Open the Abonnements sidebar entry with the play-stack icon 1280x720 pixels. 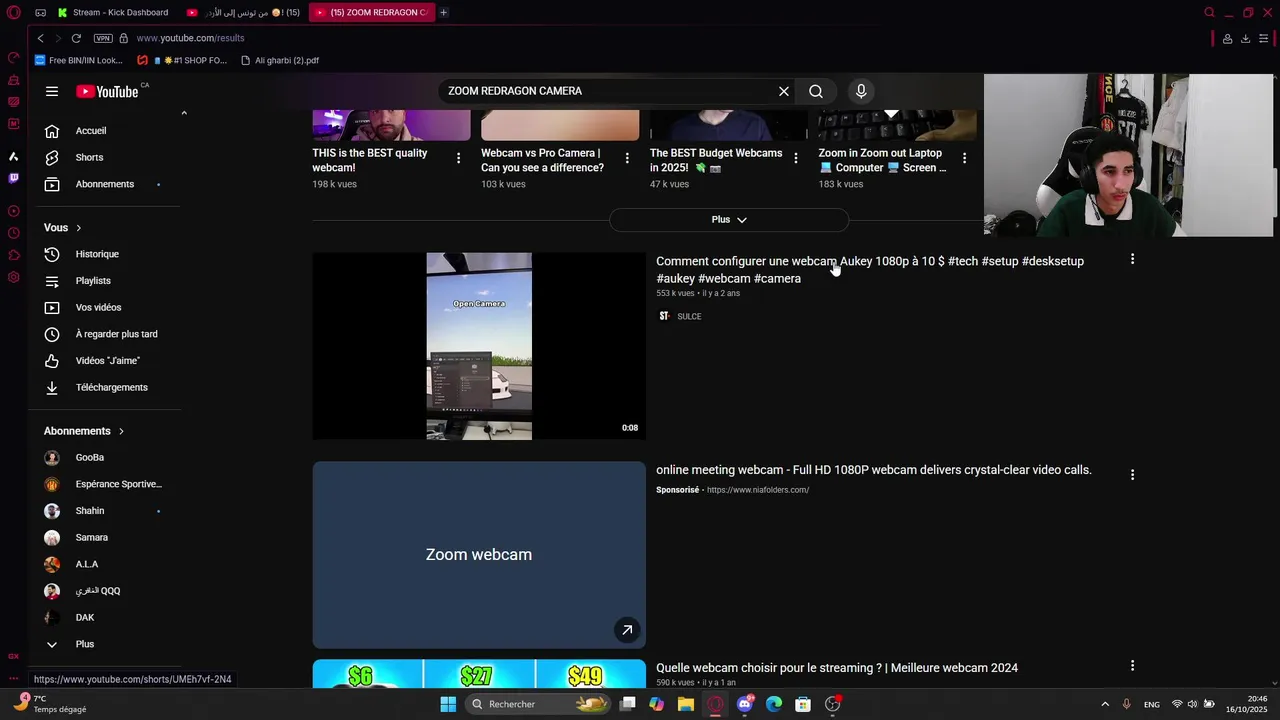(x=104, y=184)
